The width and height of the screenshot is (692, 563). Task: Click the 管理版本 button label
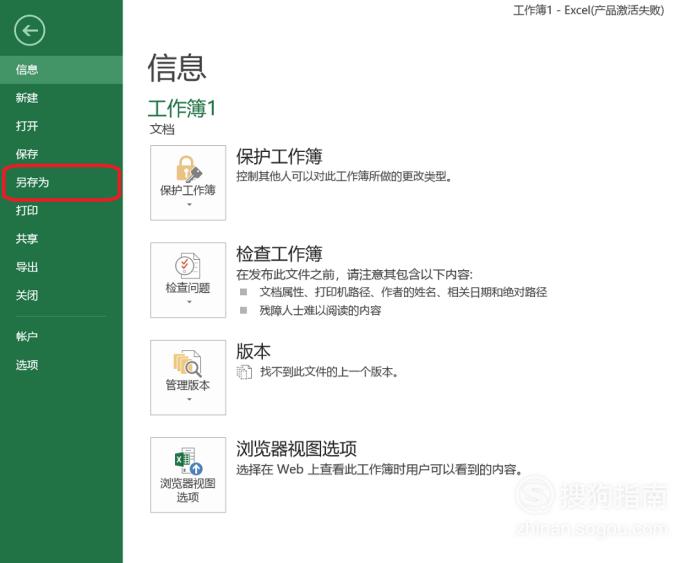coord(188,385)
